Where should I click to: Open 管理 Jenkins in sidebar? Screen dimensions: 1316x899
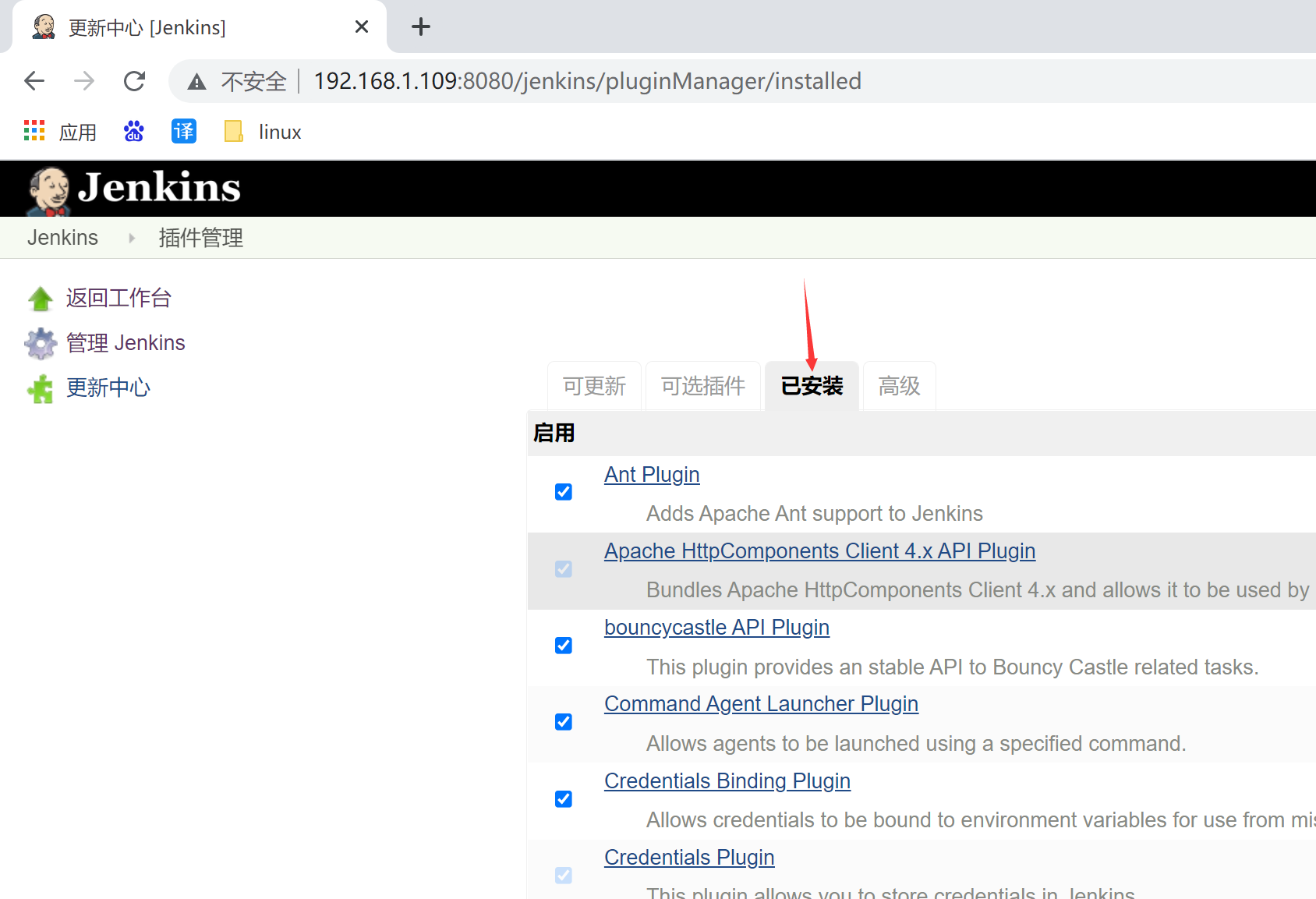pos(126,343)
